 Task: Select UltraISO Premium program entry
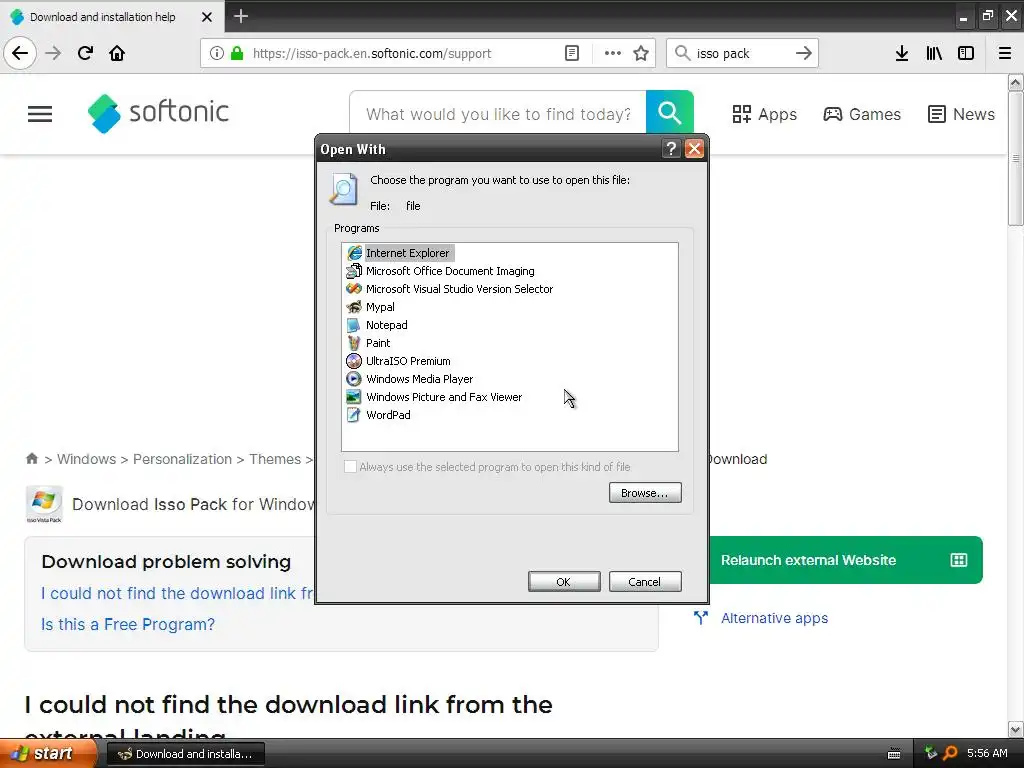(x=398, y=360)
